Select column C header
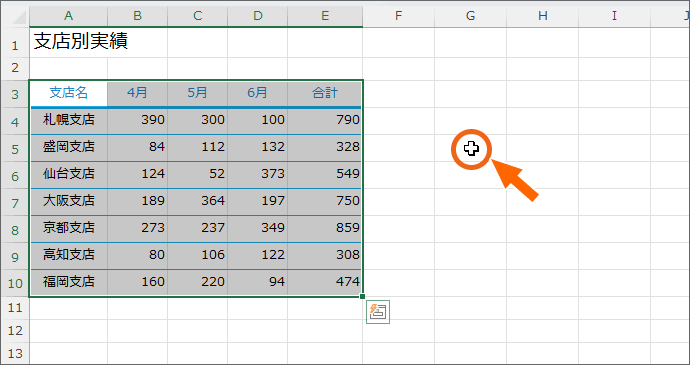The image size is (690, 365). click(x=198, y=16)
